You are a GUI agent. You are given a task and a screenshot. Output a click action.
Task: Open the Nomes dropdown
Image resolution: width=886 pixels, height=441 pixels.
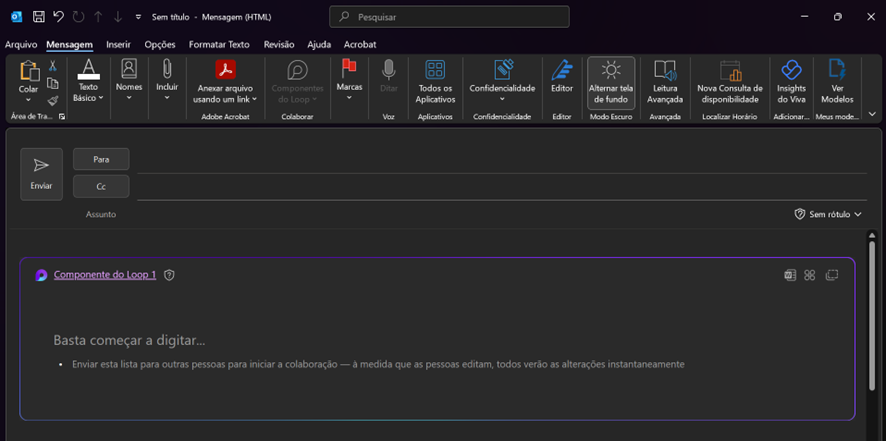tap(129, 82)
